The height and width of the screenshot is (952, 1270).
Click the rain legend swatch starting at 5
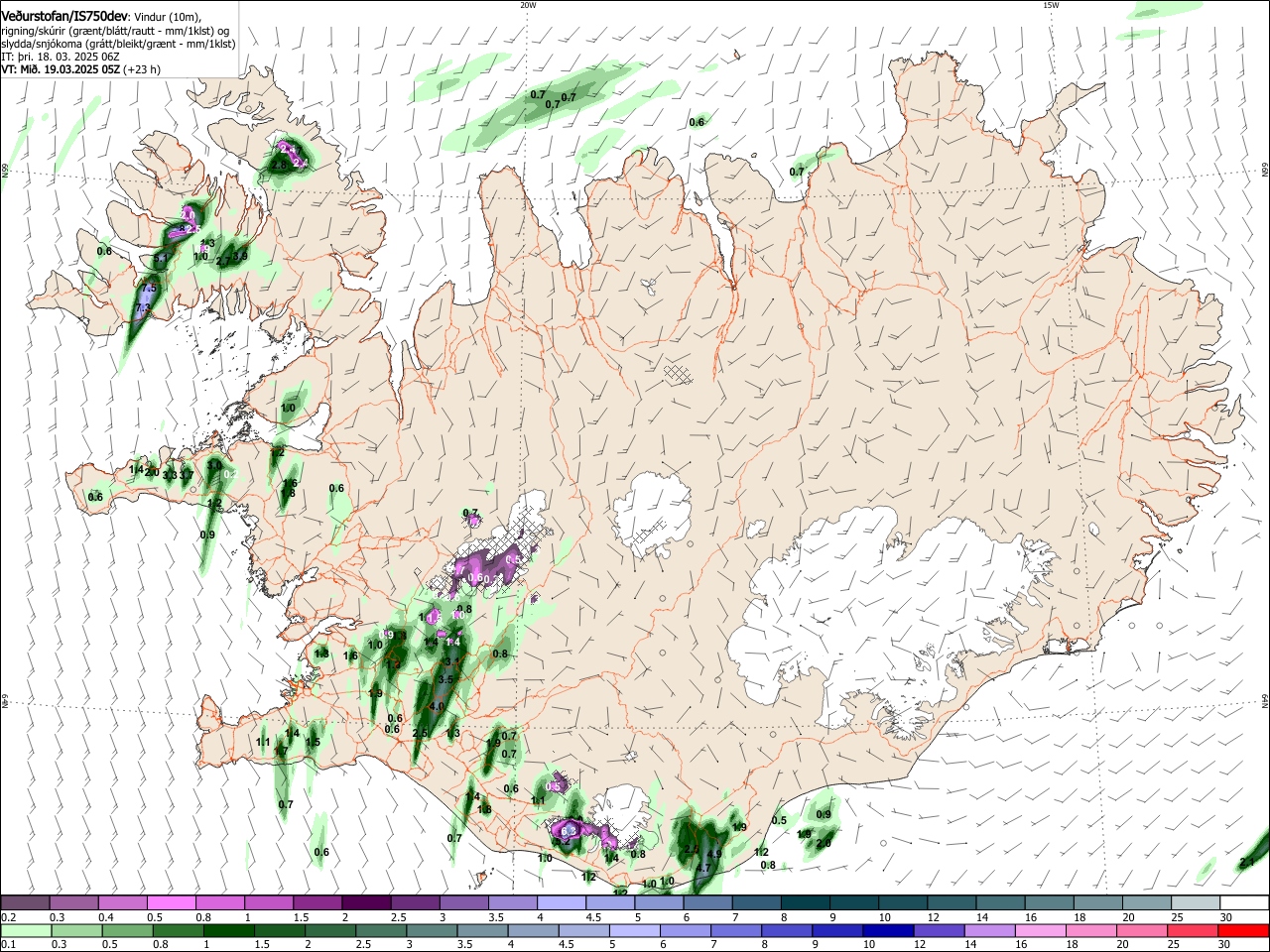click(633, 930)
